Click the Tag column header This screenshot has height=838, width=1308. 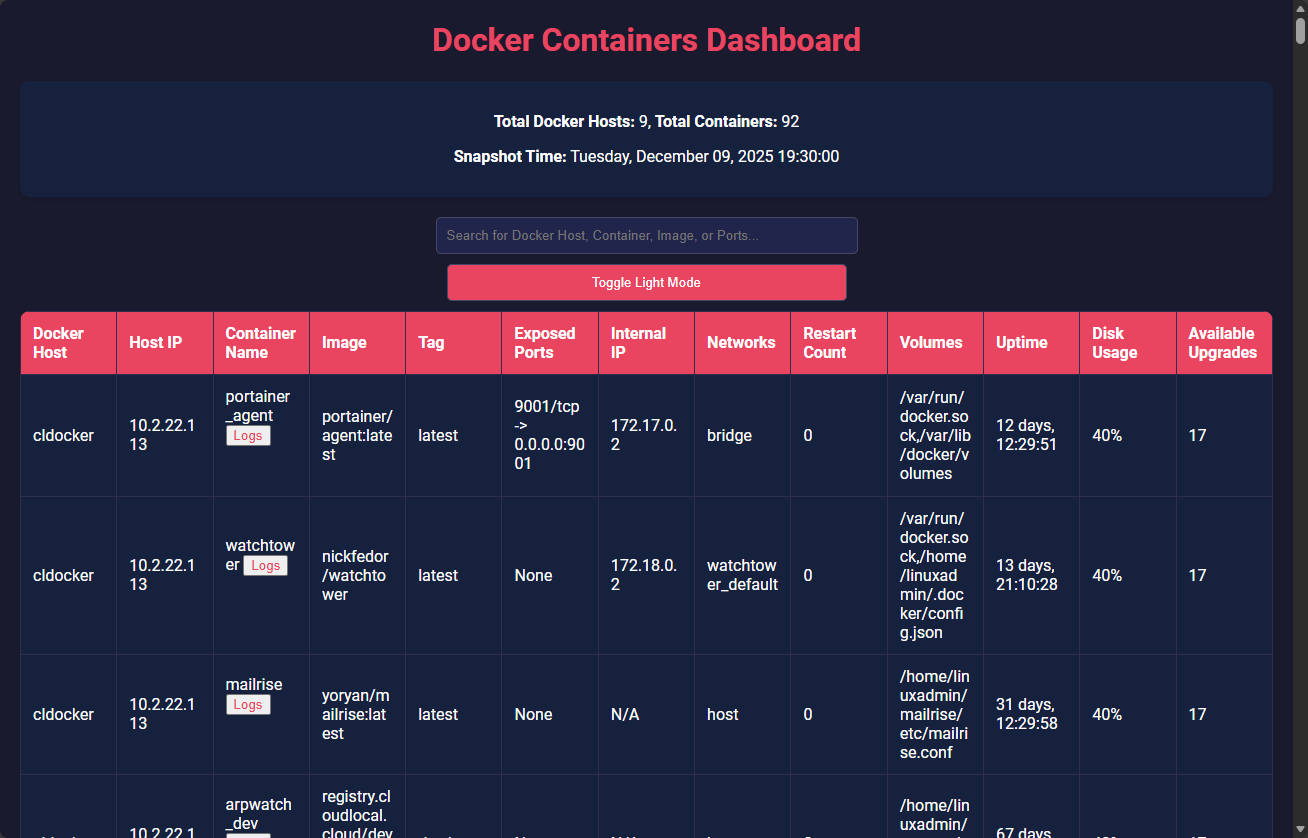pyautogui.click(x=452, y=342)
